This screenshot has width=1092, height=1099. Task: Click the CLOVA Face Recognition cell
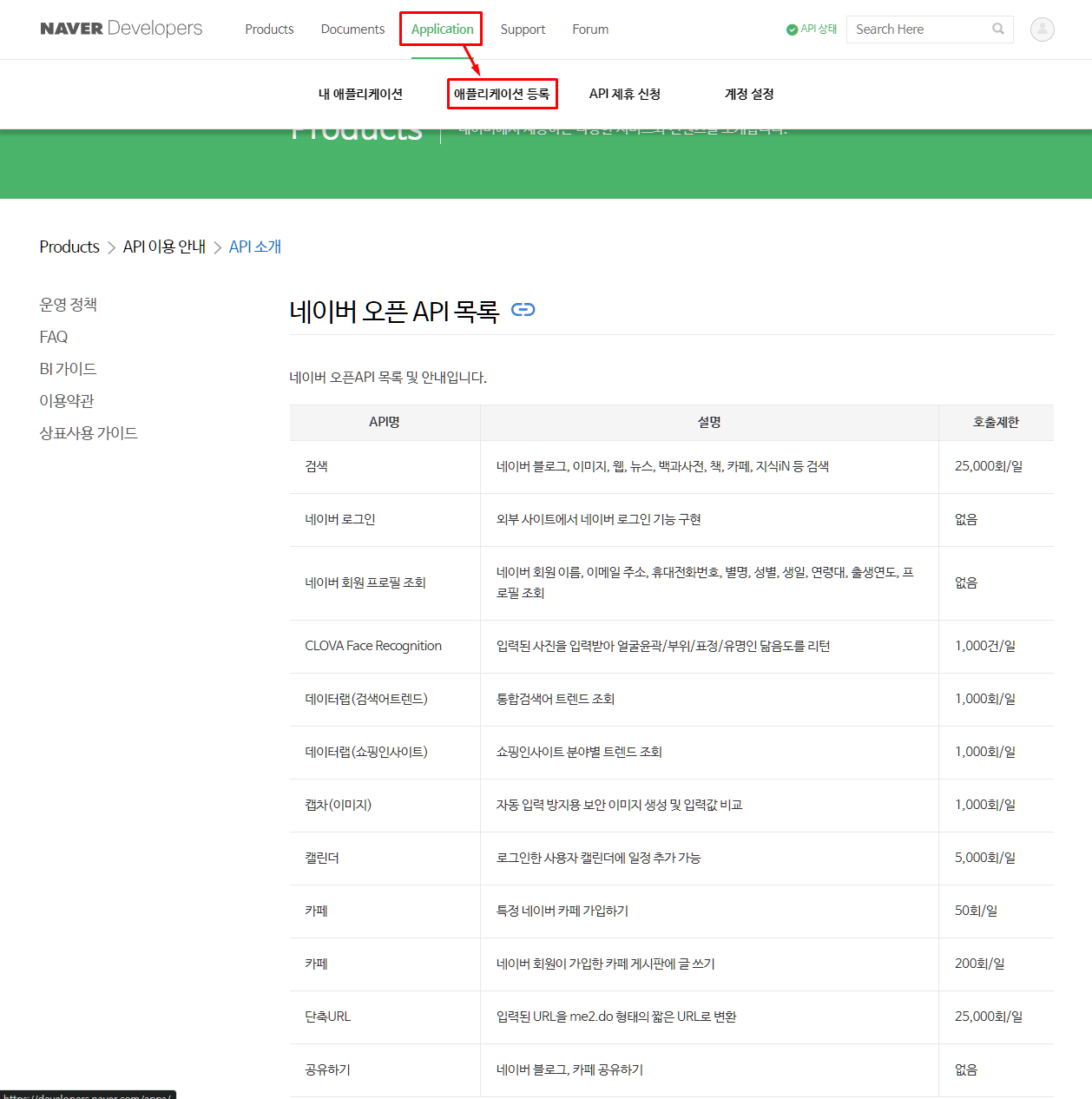(385, 647)
